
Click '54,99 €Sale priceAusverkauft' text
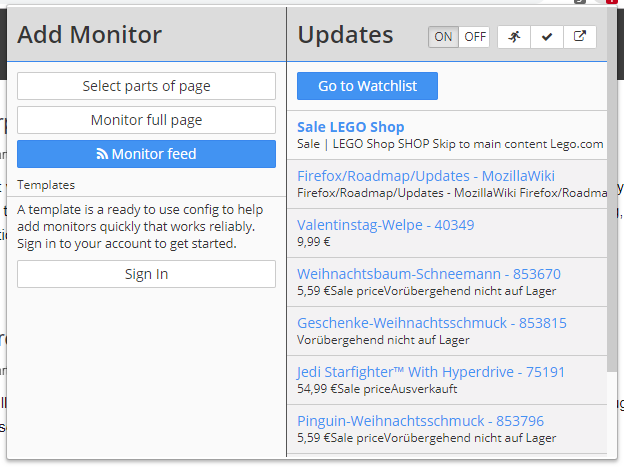(377, 389)
